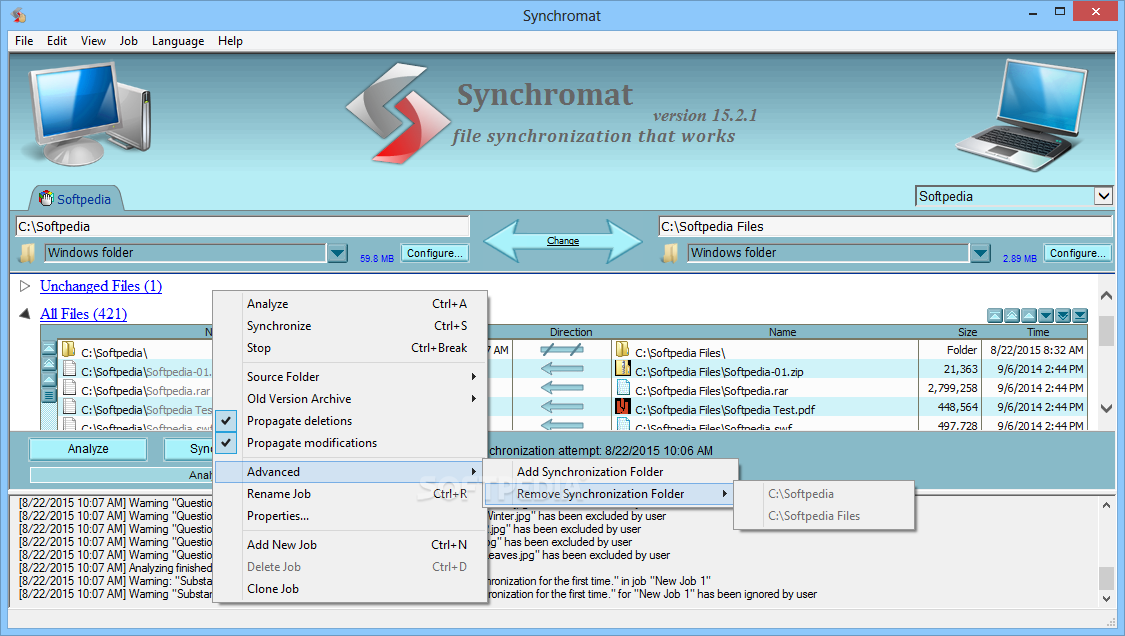
Task: Open the Advanced submenu entry
Action: pyautogui.click(x=352, y=472)
